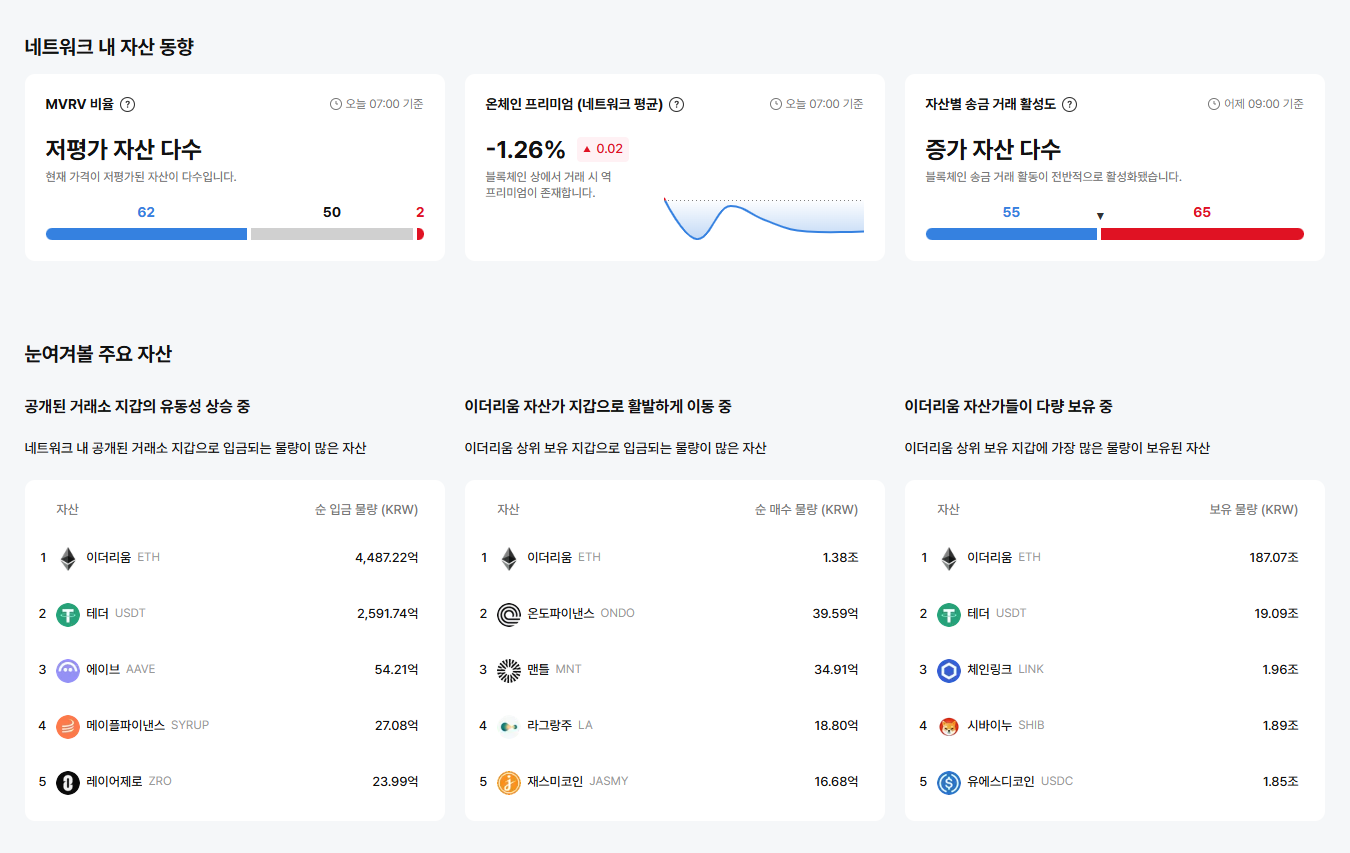1350x853 pixels.
Task: Open the 자산별 송금 거래 활성도 help icon
Action: 1069,104
